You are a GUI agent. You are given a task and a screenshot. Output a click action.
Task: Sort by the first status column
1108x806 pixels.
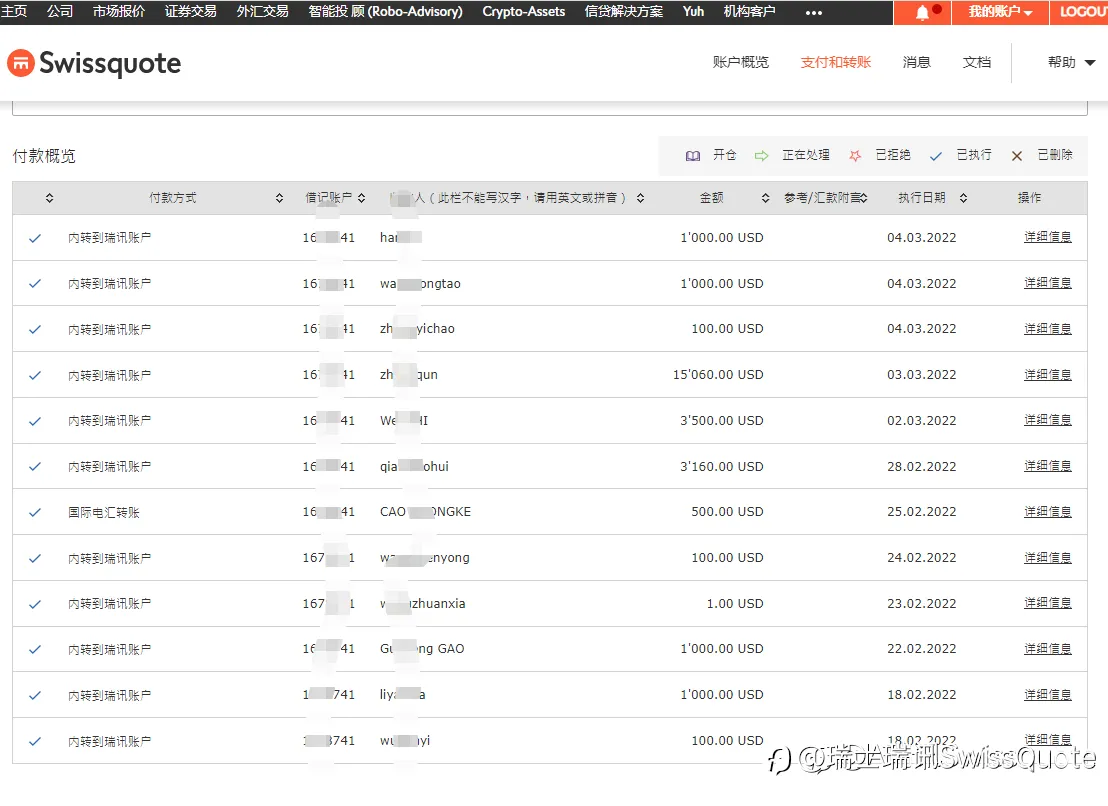[x=49, y=198]
